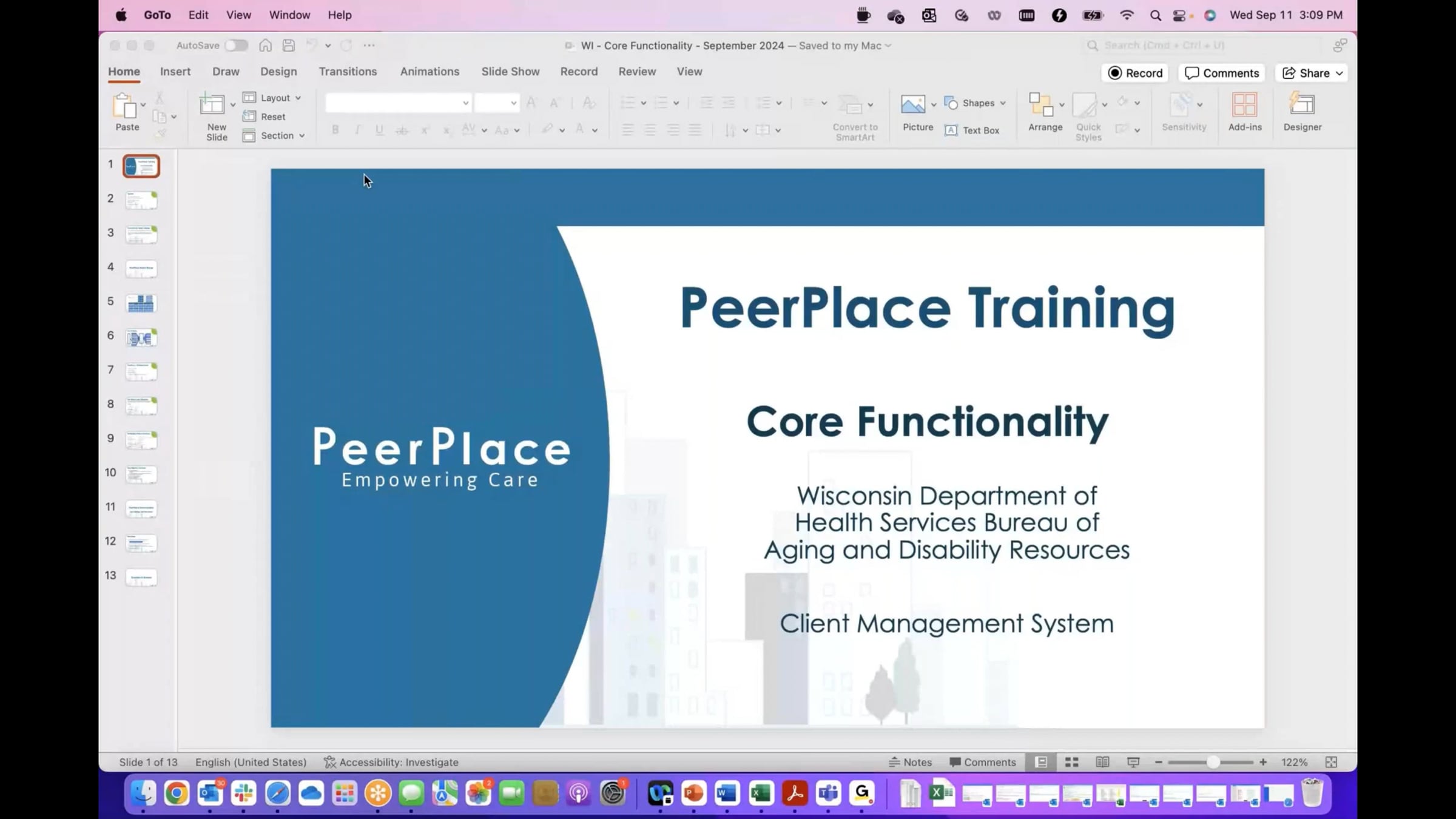Toggle bold formatting
This screenshot has width=1456, height=819.
pyautogui.click(x=335, y=130)
